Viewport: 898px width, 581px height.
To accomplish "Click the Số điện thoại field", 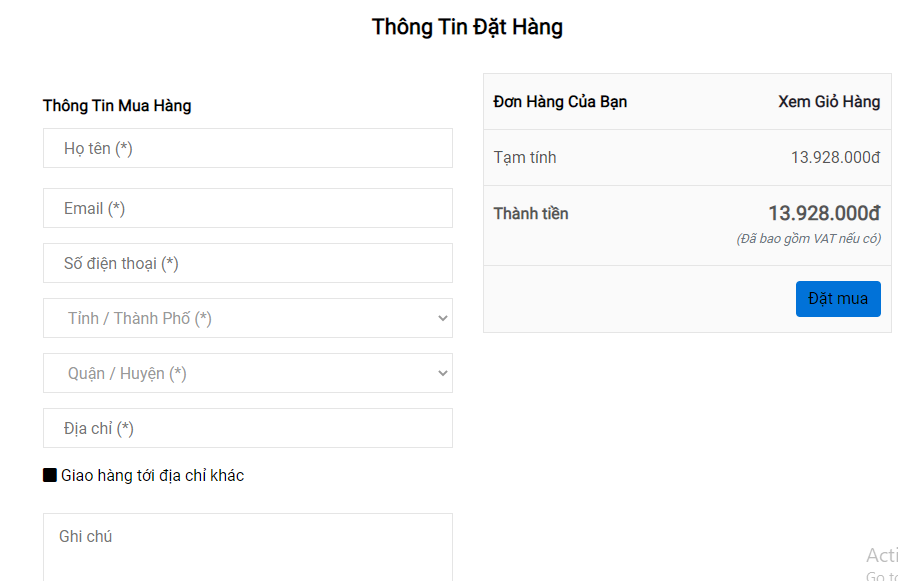I will pos(247,263).
